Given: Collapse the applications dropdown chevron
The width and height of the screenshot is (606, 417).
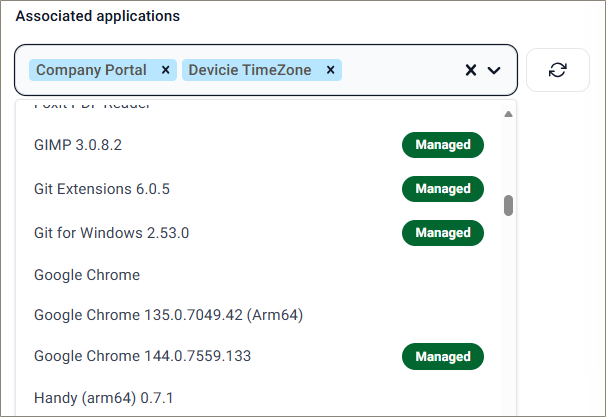Looking at the screenshot, I should [x=494, y=70].
